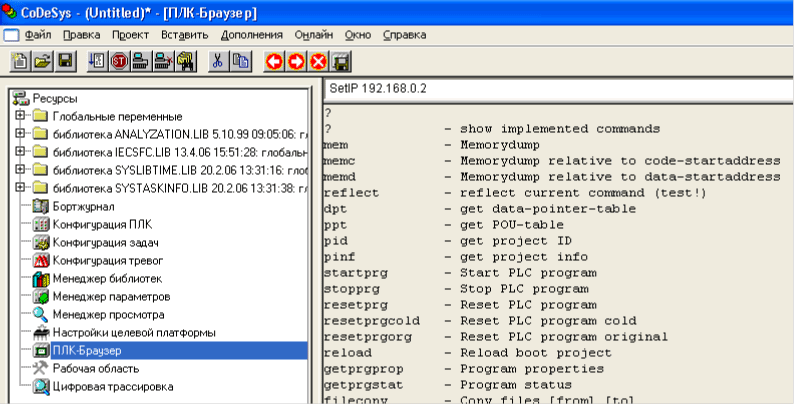Click the scissors Cut icon
Image resolution: width=794 pixels, height=404 pixels.
click(x=218, y=62)
